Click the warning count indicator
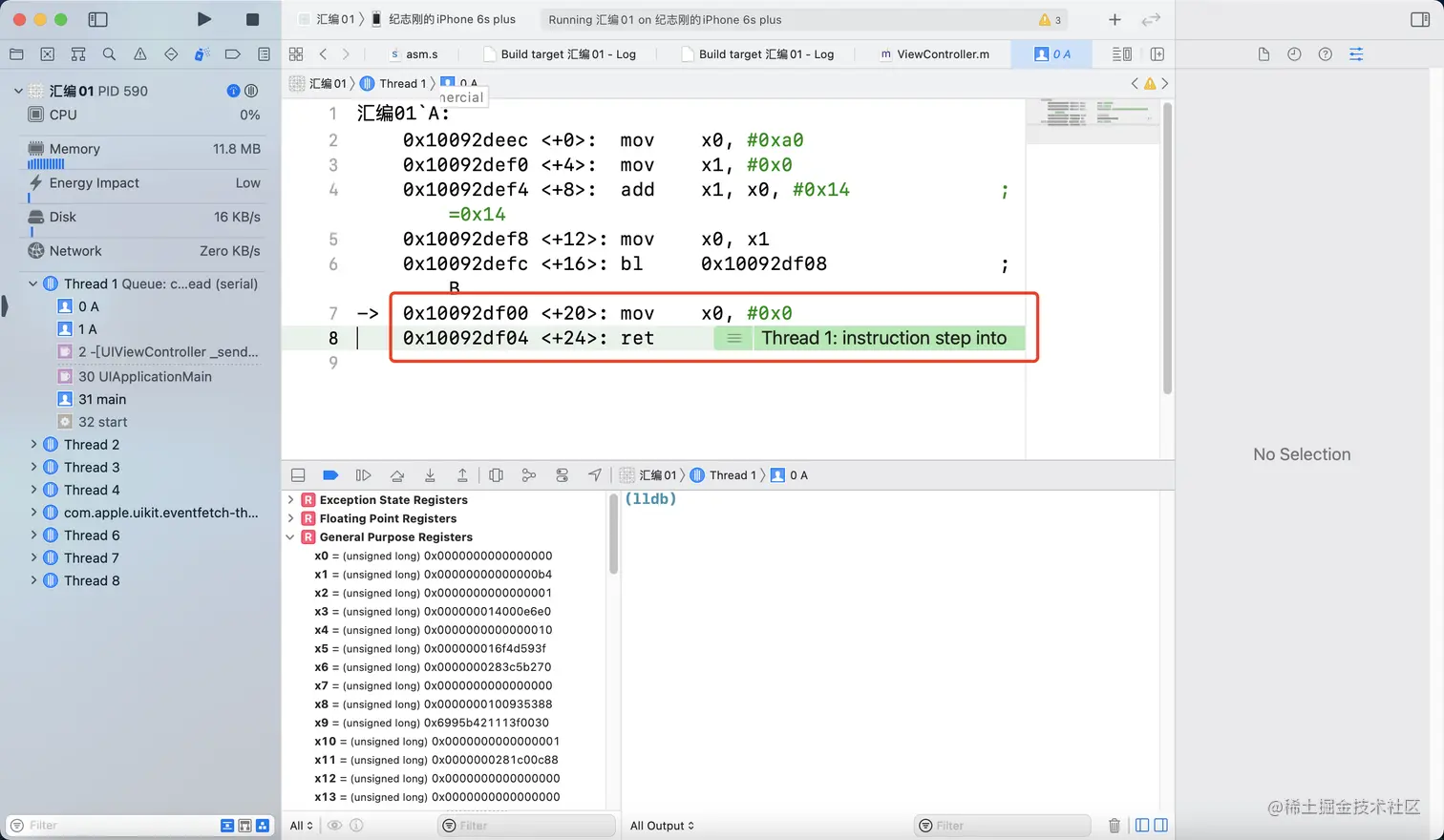 coord(1051,19)
